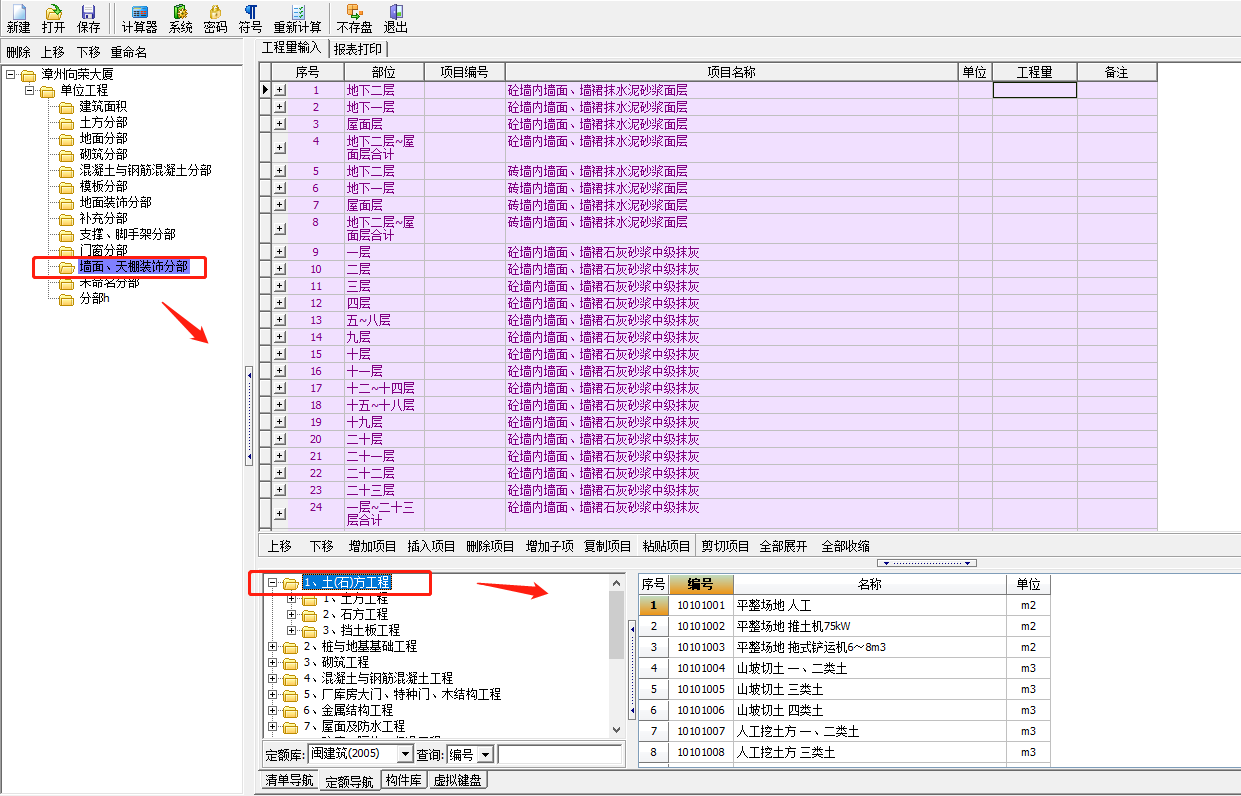Viewport: 1241px width, 796px height.
Task: Expand the 桩与地基基础工程 tree node
Action: (x=273, y=647)
